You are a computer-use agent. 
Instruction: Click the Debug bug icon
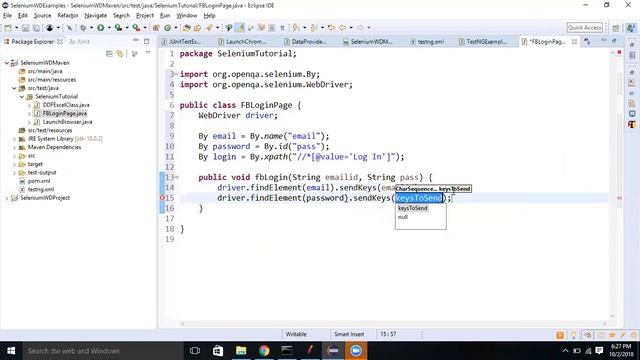pos(83,28)
